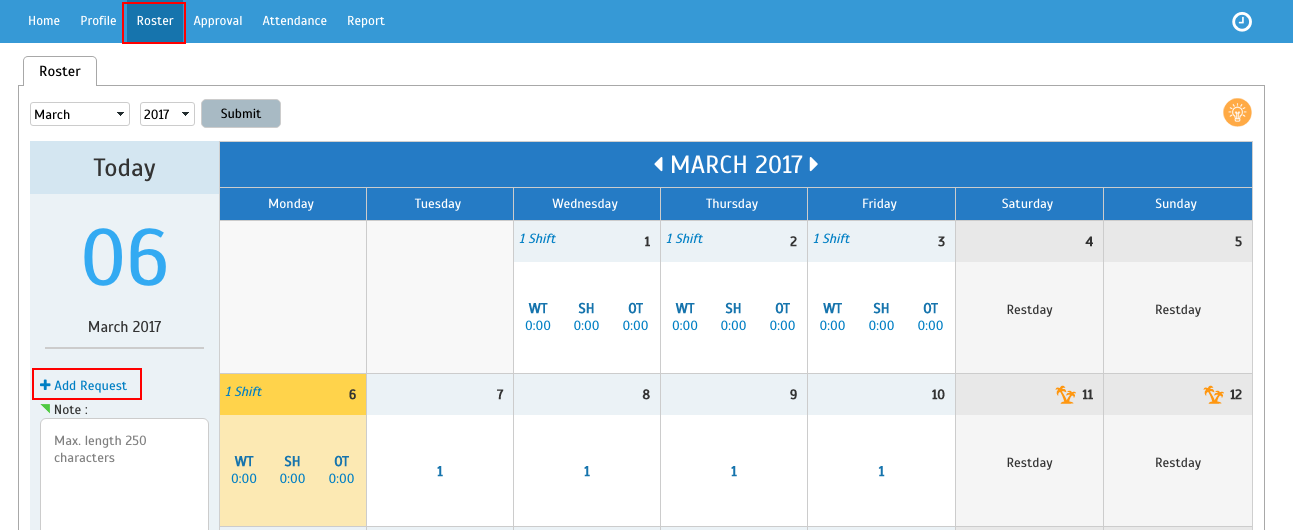Viewport: 1293px width, 530px height.
Task: Open the Attendance menu
Action: click(x=295, y=21)
